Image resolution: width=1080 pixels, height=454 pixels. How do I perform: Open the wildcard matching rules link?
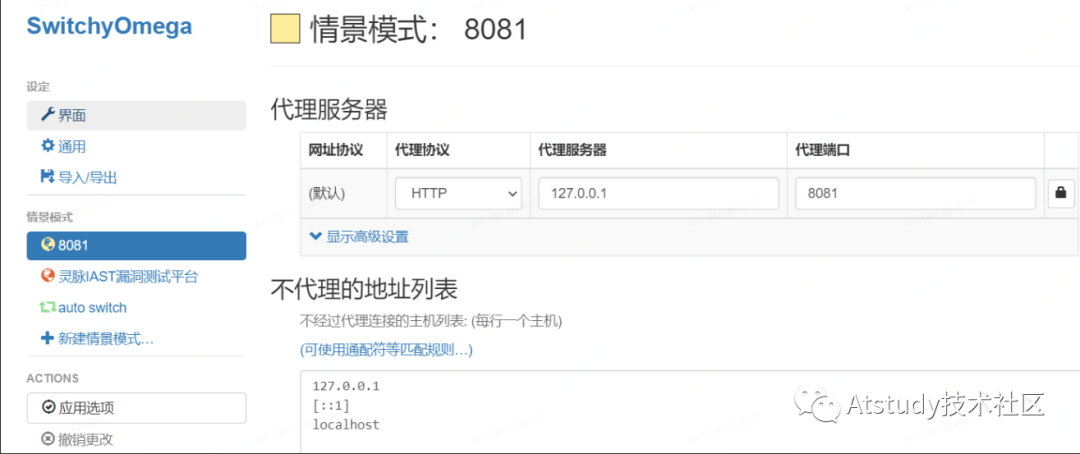[386, 350]
